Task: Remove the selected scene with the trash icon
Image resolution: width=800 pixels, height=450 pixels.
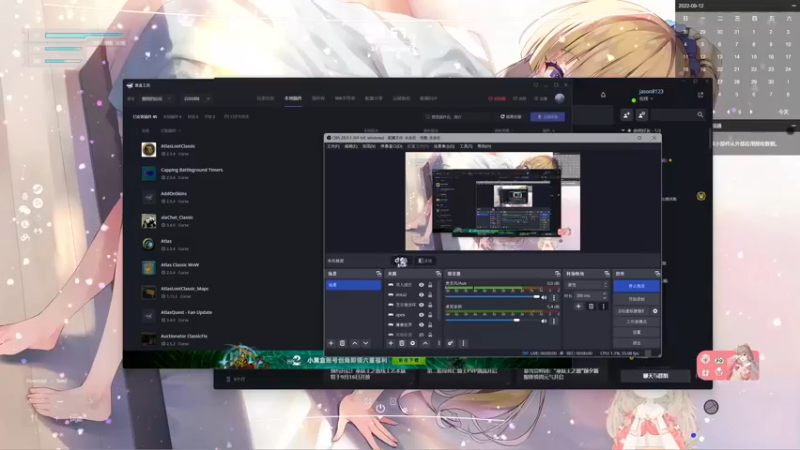Action: (x=343, y=343)
